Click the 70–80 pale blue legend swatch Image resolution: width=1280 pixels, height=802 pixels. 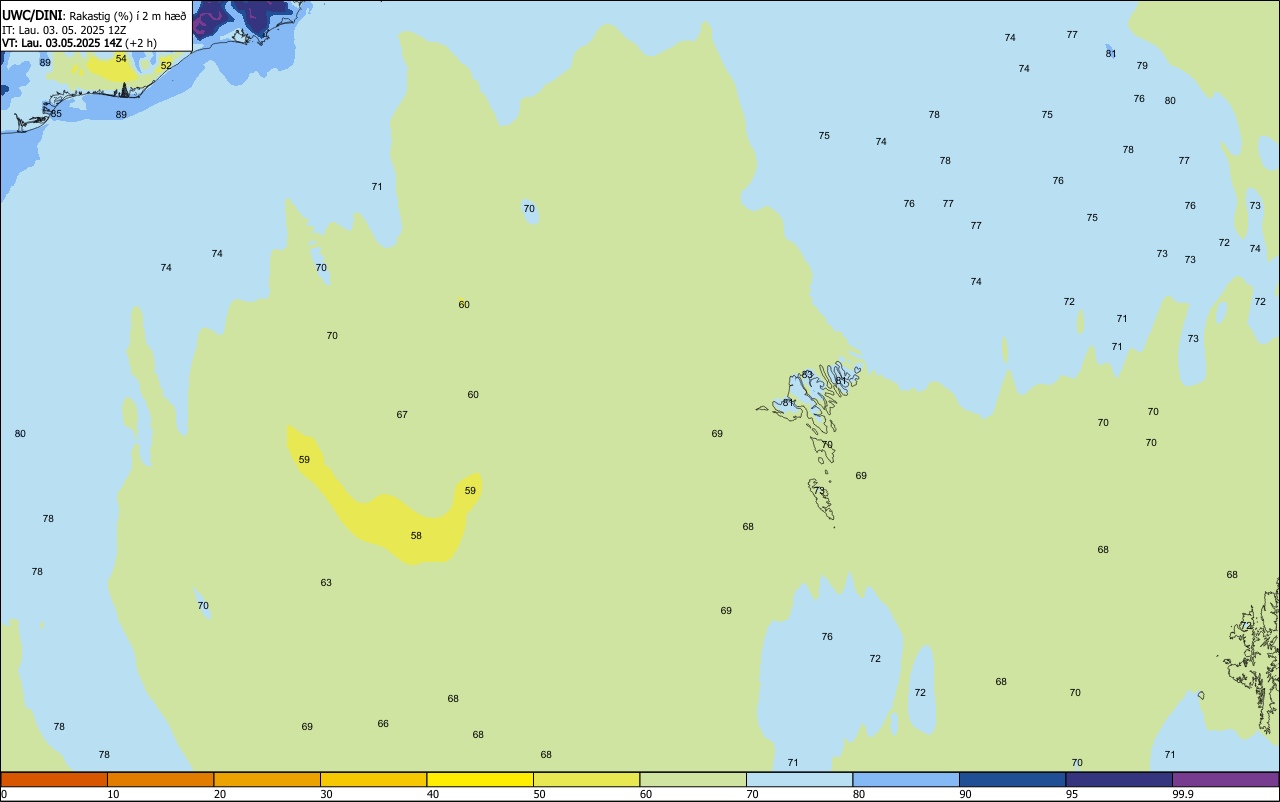tap(799, 779)
